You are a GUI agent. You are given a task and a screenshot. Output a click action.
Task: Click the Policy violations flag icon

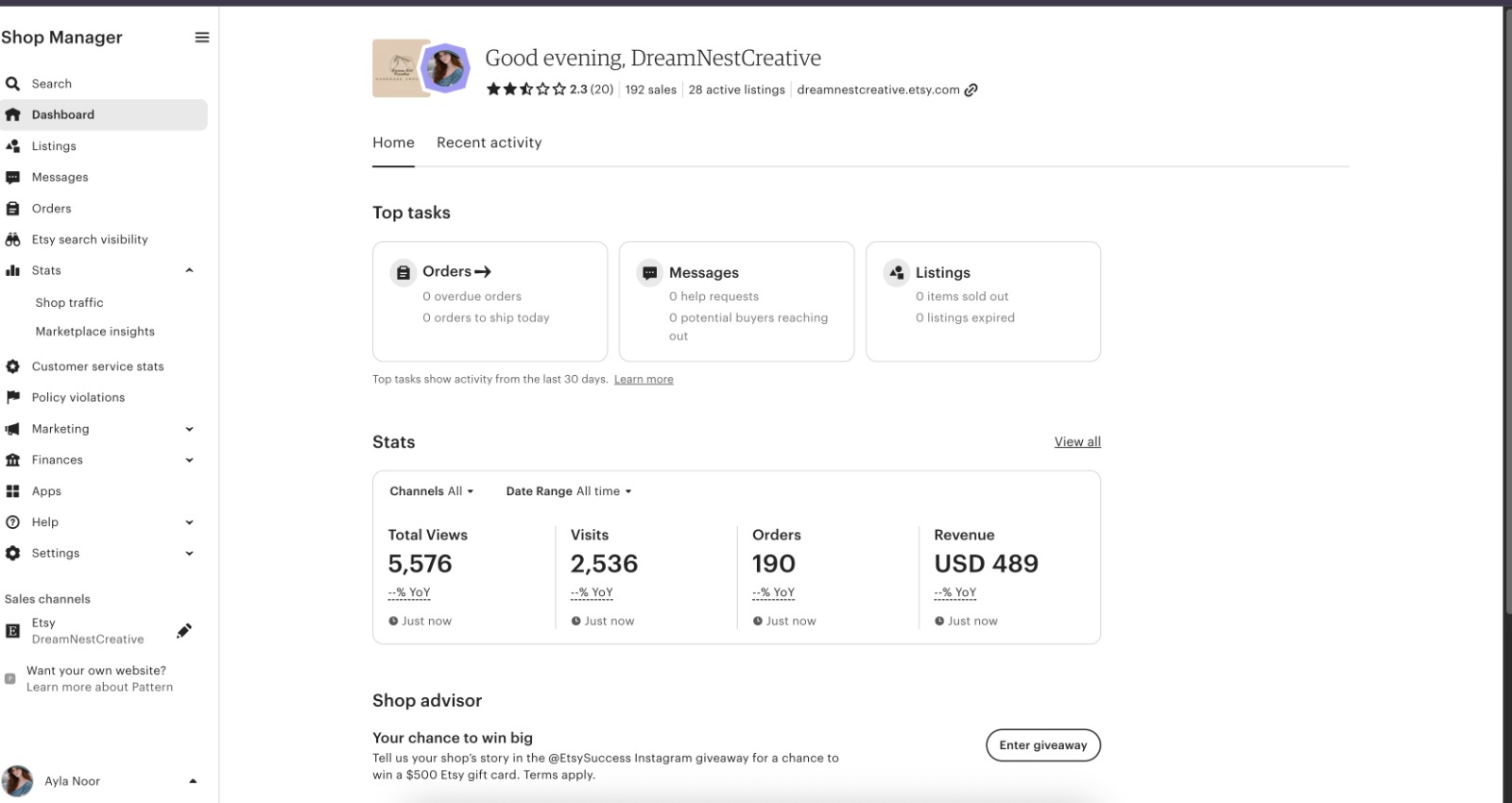(12, 397)
